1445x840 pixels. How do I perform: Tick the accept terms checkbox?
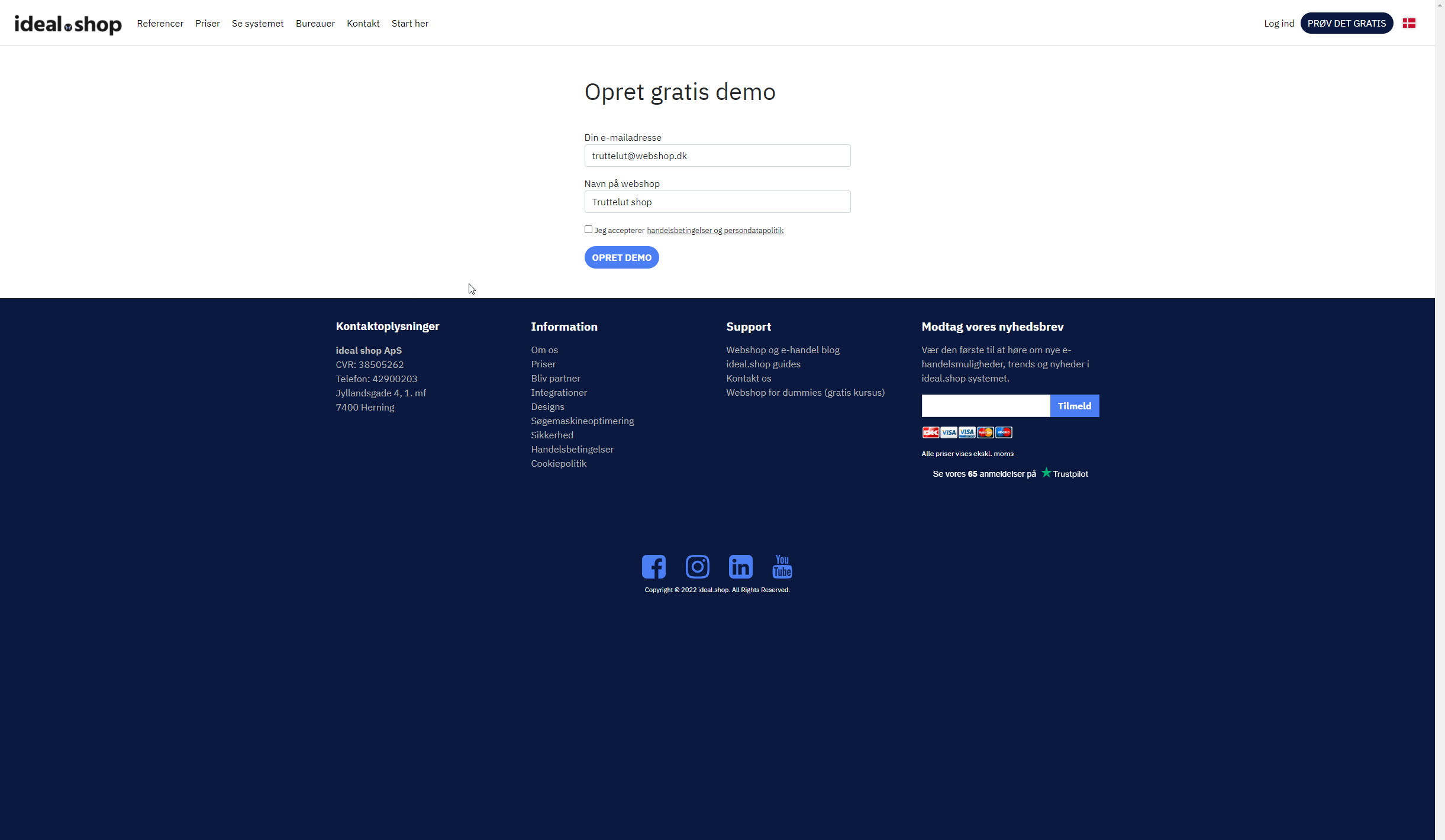point(588,230)
